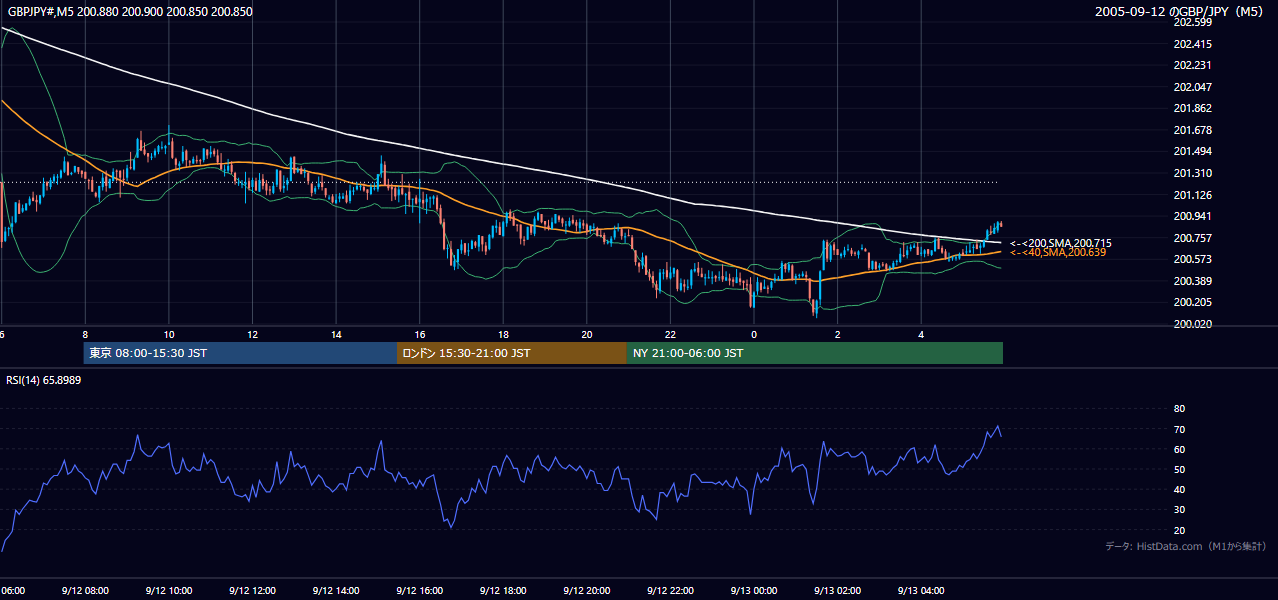Click the 9/12 16:00 time label
Image resolution: width=1278 pixels, height=600 pixels.
419,591
